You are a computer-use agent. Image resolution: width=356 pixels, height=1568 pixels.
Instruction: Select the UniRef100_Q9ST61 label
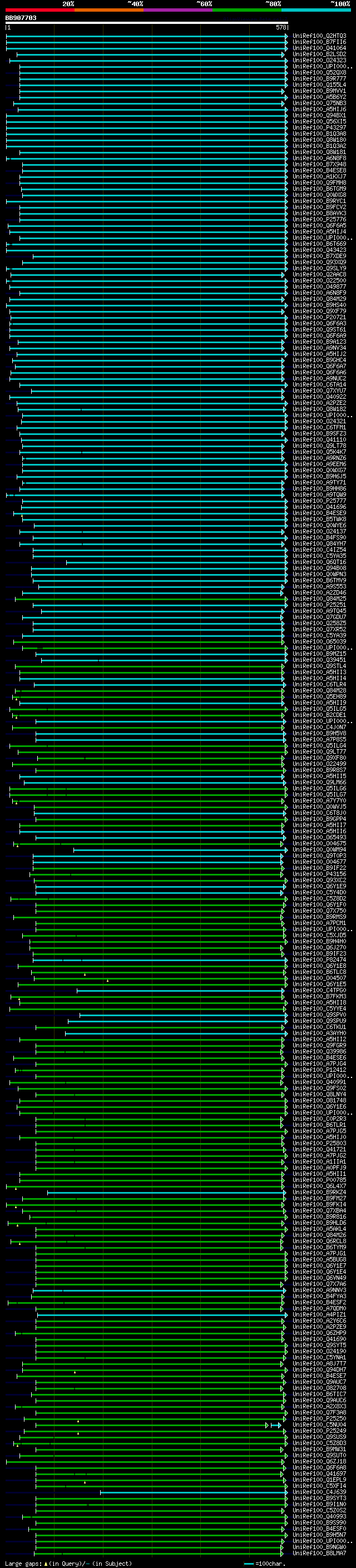[x=319, y=330]
